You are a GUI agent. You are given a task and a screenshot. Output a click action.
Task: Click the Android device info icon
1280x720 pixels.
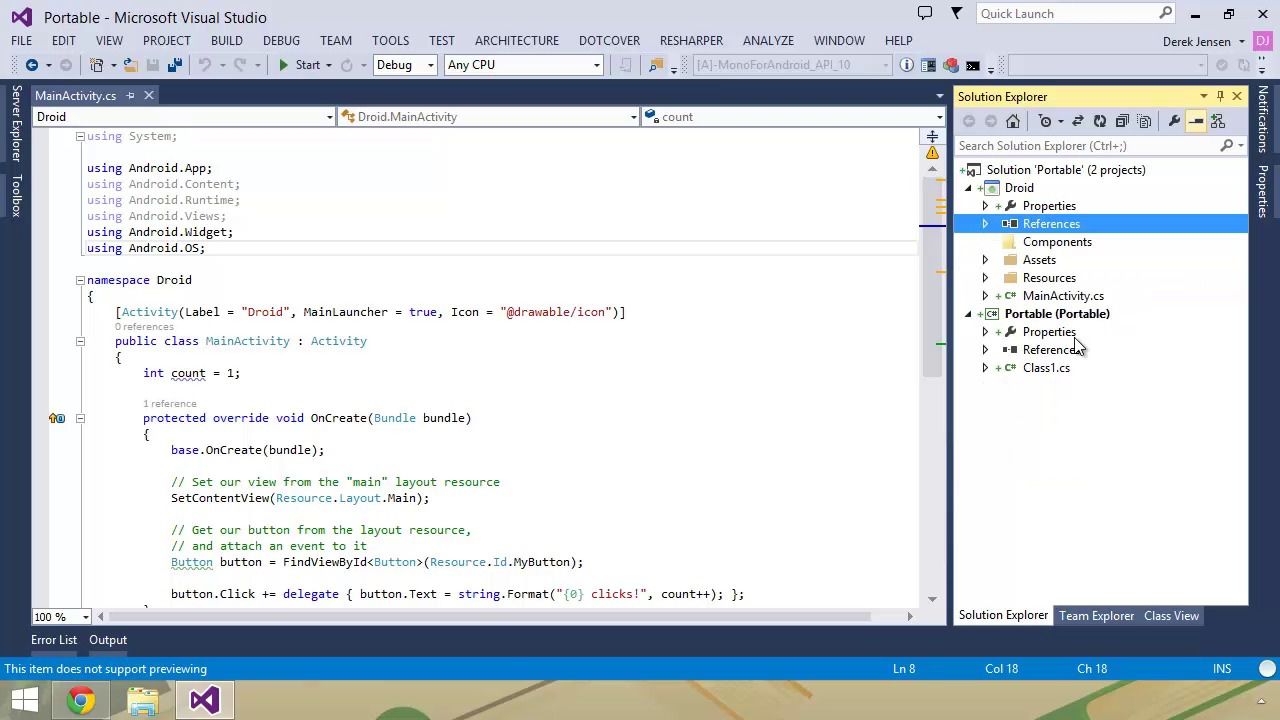[x=906, y=65]
